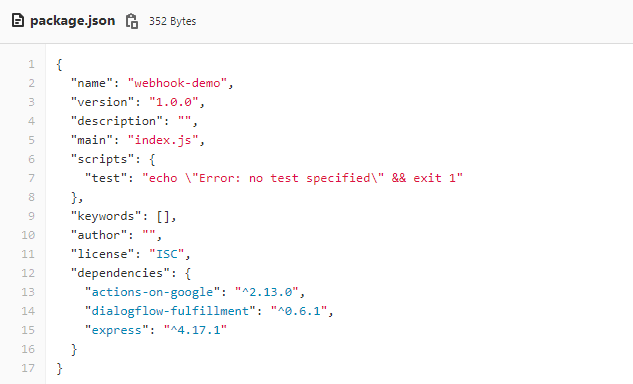Click the 352 Bytes file size label
The image size is (633, 384).
tap(172, 21)
